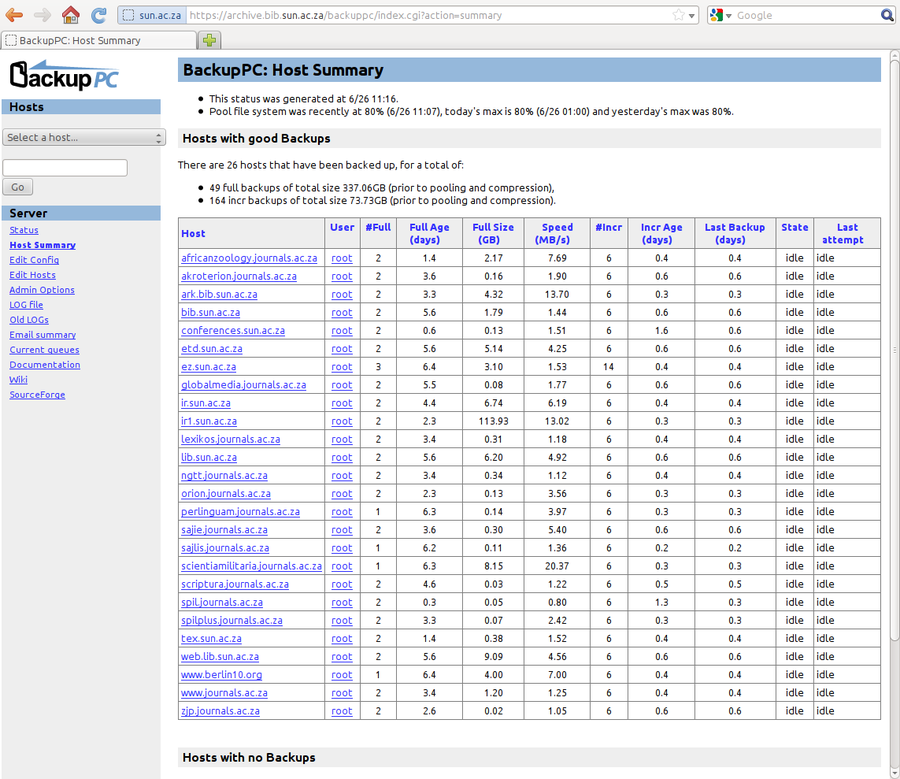Select the BackupPC: Host Summary tab
The height and width of the screenshot is (779, 900).
99,40
